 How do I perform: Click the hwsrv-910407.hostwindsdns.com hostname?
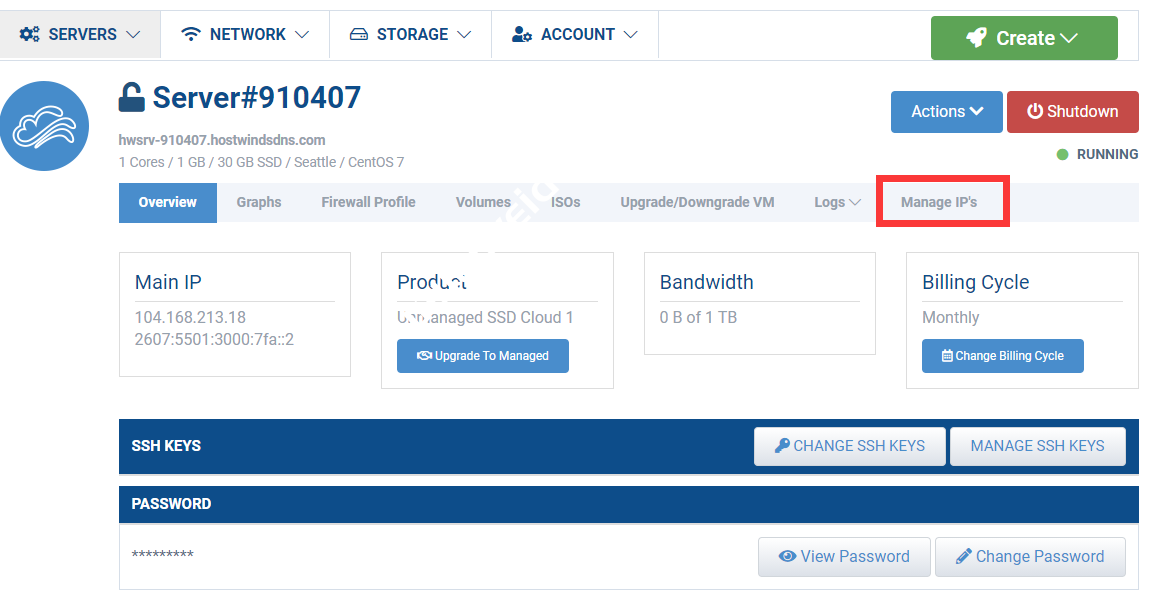(222, 140)
